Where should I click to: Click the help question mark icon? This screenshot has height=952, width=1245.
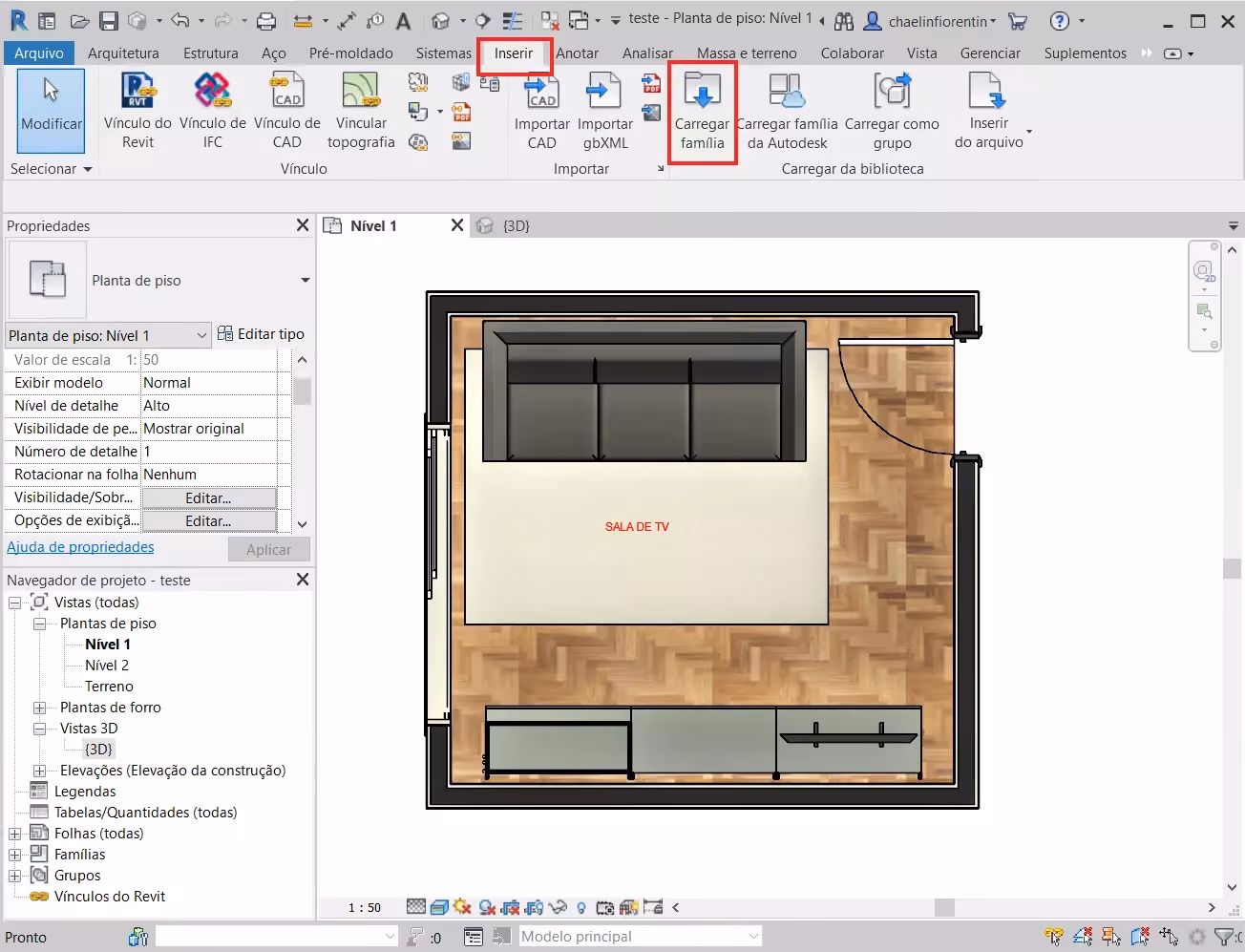[1059, 20]
